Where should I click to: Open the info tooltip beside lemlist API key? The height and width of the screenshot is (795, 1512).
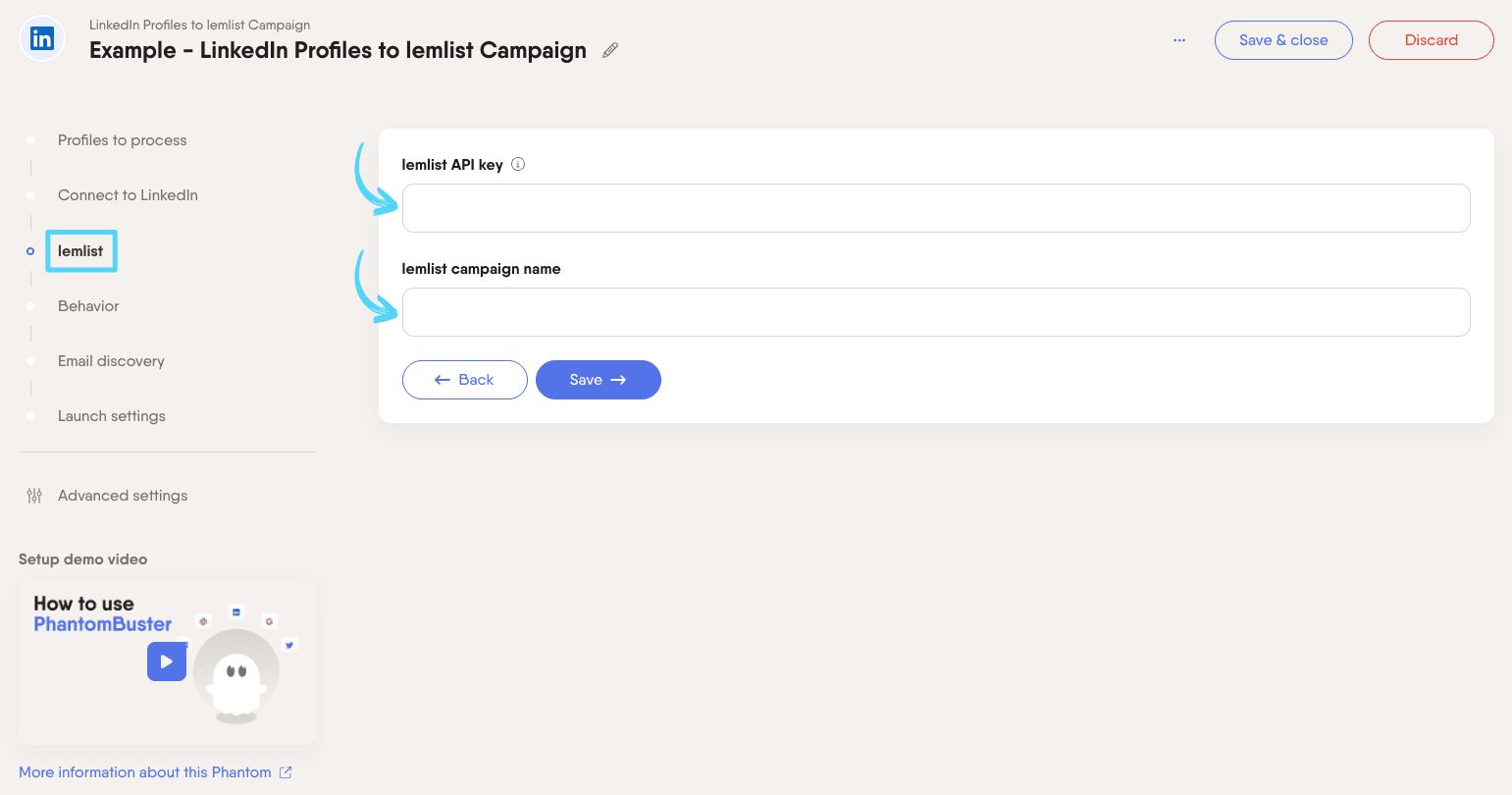[x=517, y=164]
